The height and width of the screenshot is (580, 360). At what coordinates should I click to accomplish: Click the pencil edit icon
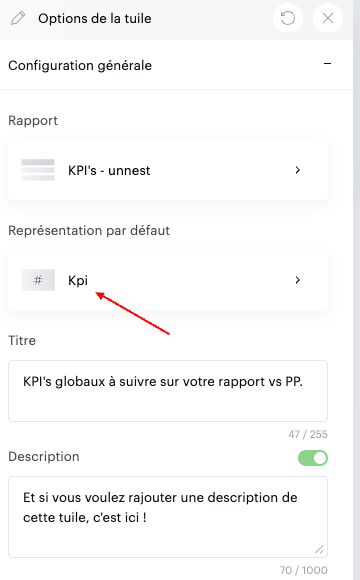tap(18, 18)
